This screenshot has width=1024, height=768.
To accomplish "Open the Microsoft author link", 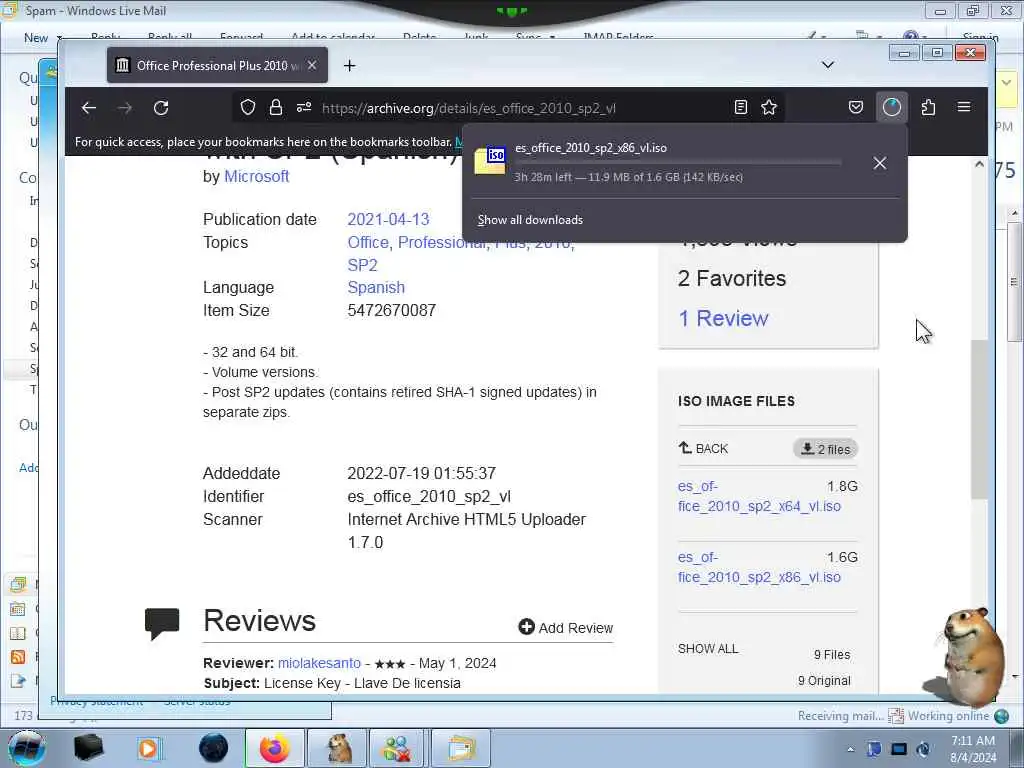I will click(257, 176).
